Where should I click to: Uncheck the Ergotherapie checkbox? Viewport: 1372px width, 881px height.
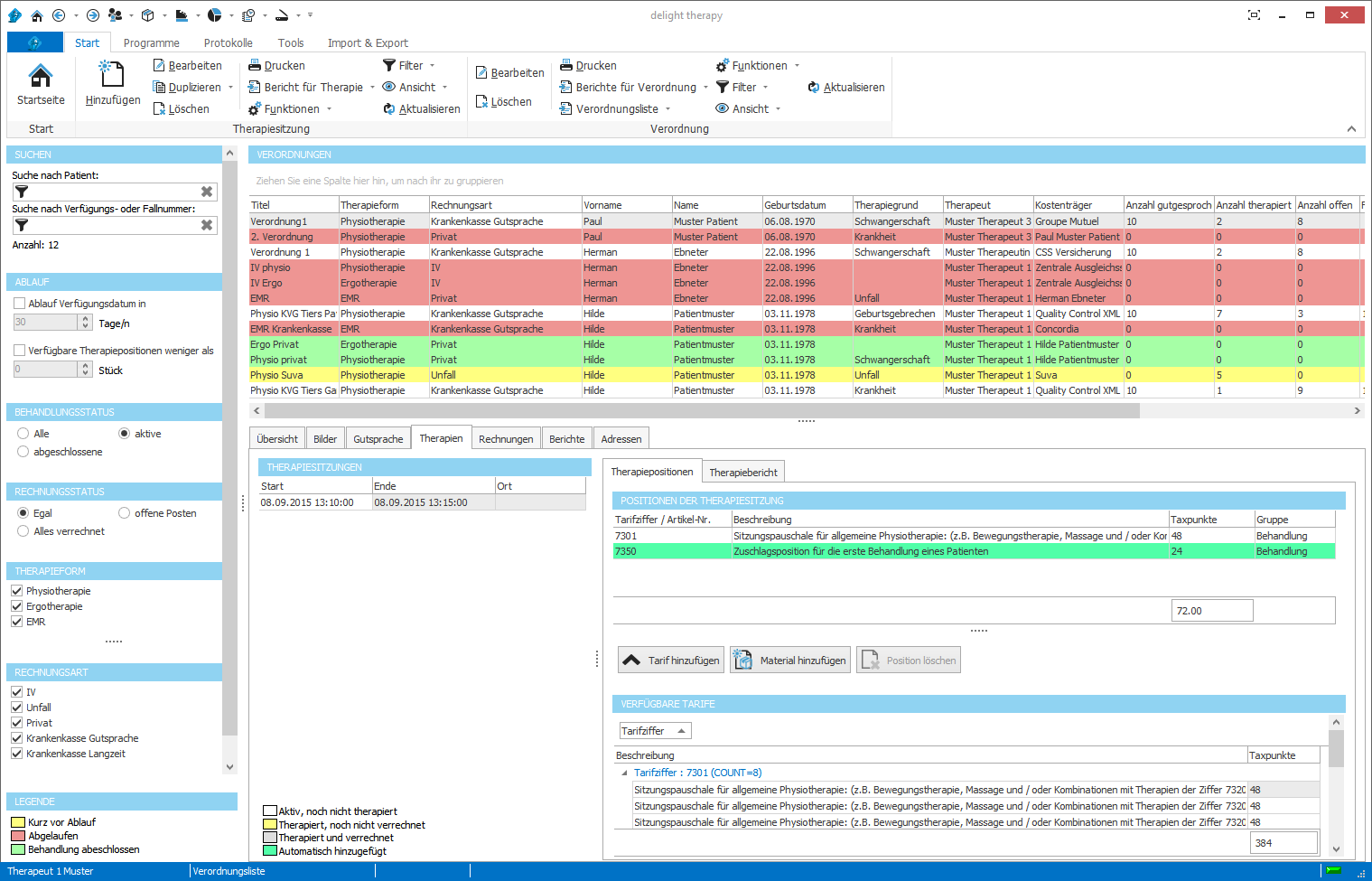(x=17, y=606)
